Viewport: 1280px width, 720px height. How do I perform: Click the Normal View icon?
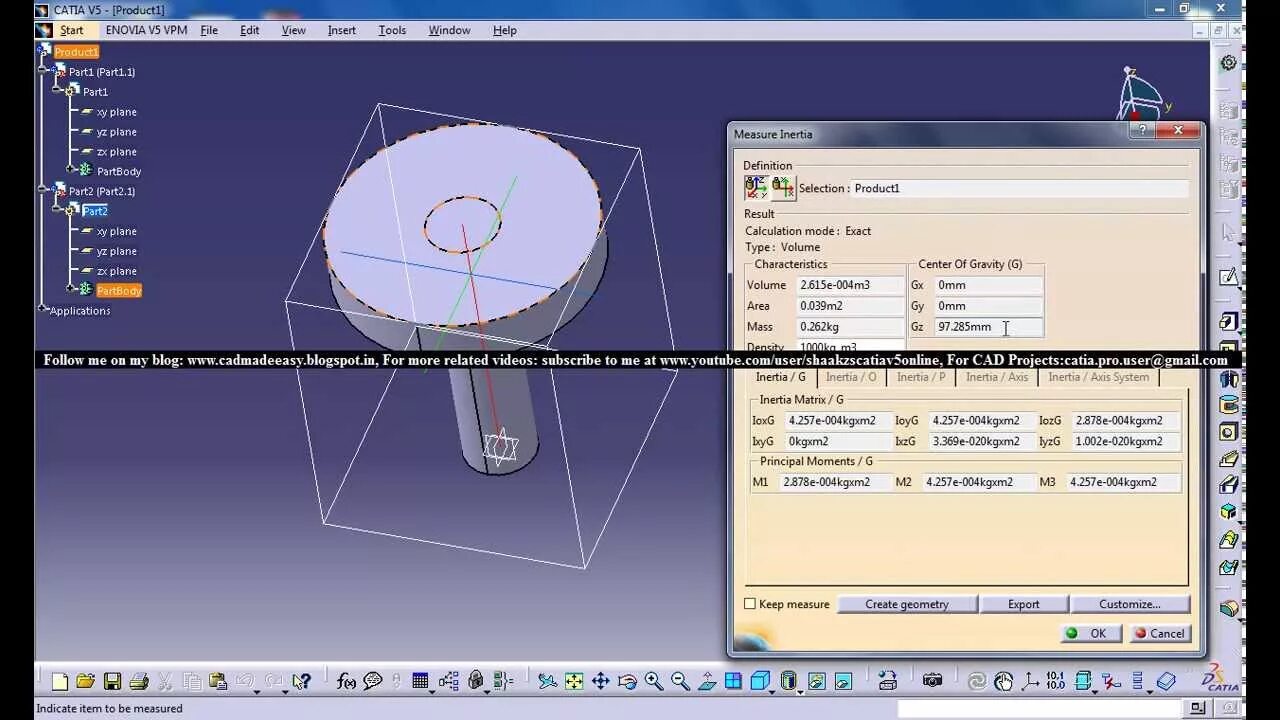(707, 681)
